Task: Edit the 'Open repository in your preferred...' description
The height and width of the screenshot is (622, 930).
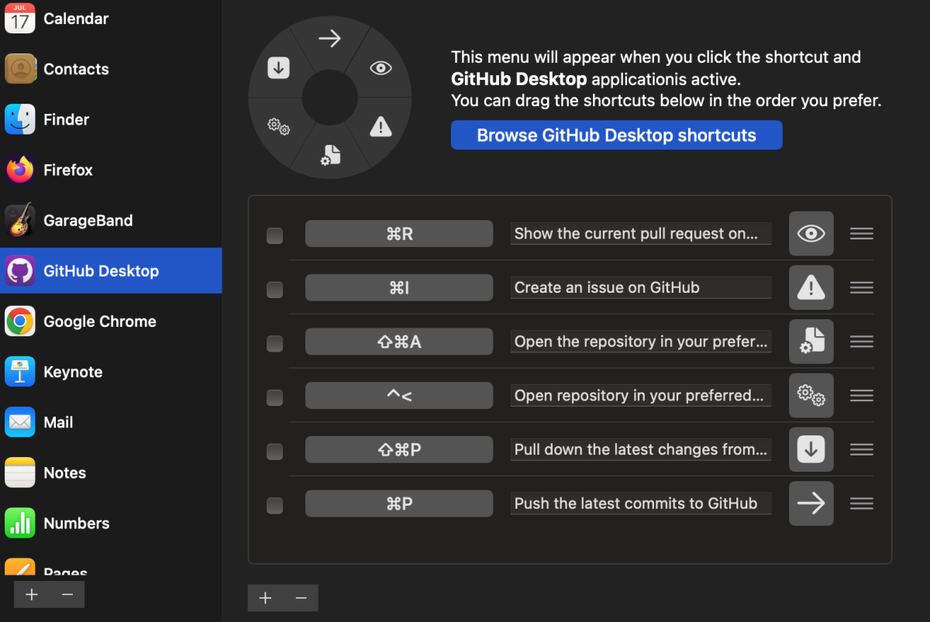Action: tap(641, 395)
